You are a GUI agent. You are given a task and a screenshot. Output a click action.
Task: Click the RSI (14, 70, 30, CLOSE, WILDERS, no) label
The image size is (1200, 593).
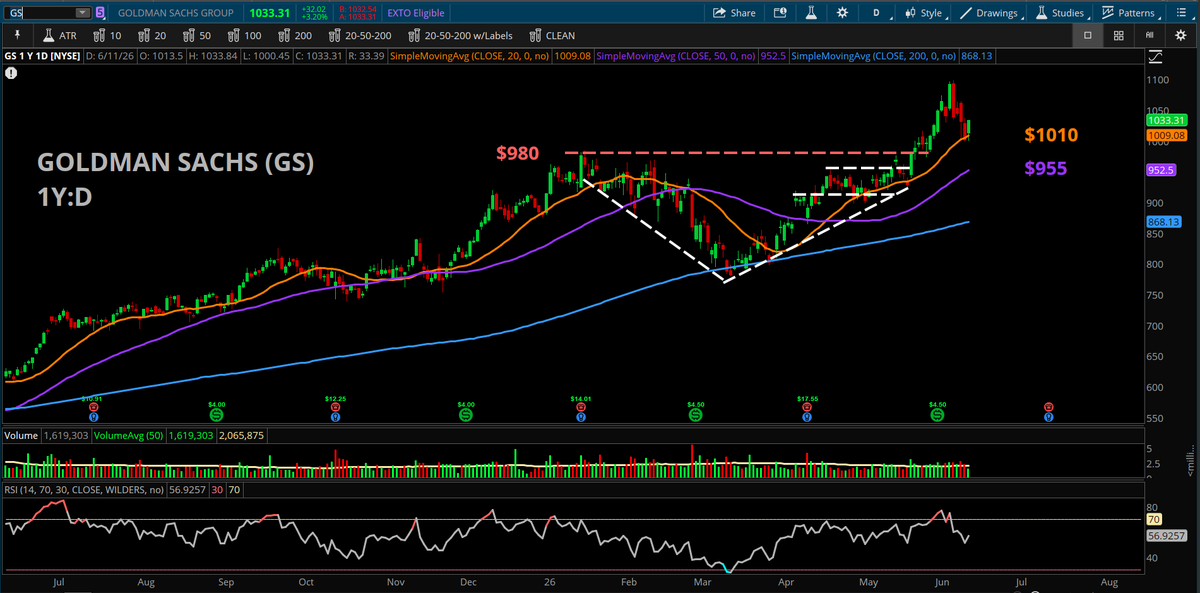point(85,490)
